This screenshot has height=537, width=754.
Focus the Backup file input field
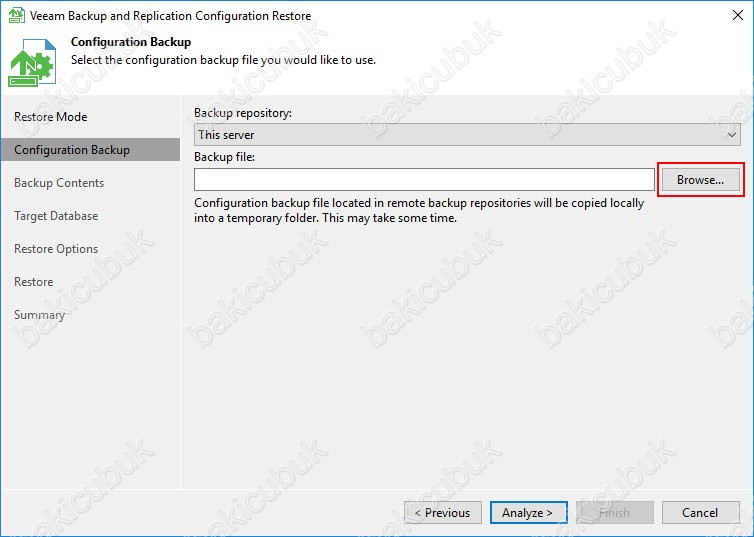point(424,180)
